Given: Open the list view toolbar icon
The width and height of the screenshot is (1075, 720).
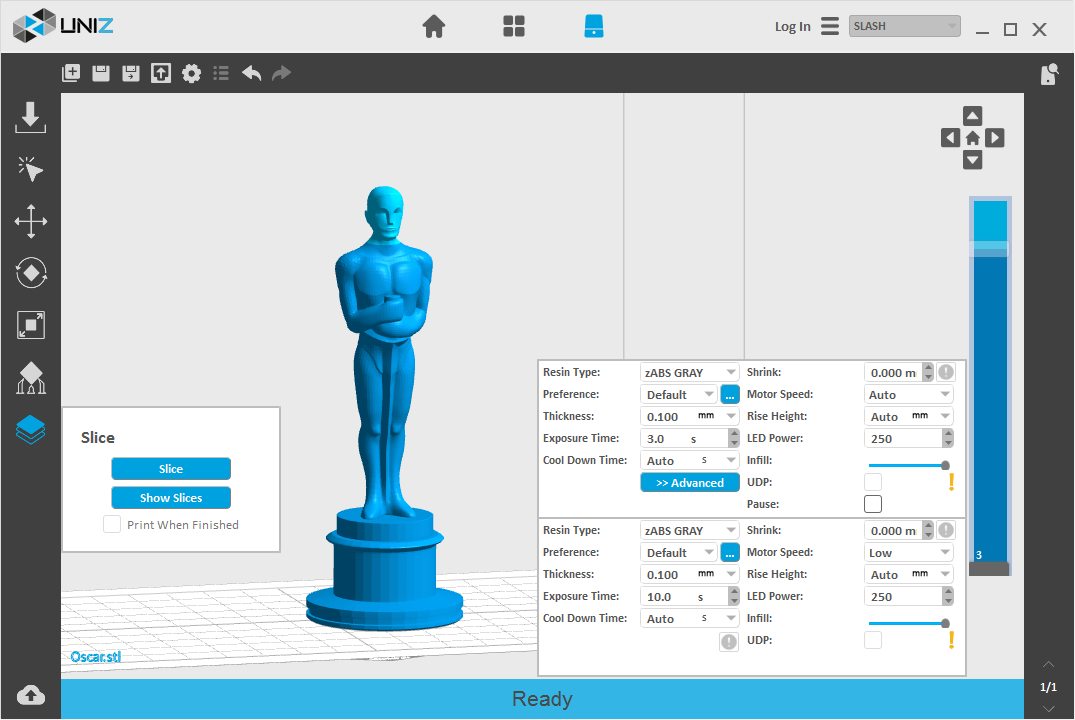Looking at the screenshot, I should tap(221, 73).
